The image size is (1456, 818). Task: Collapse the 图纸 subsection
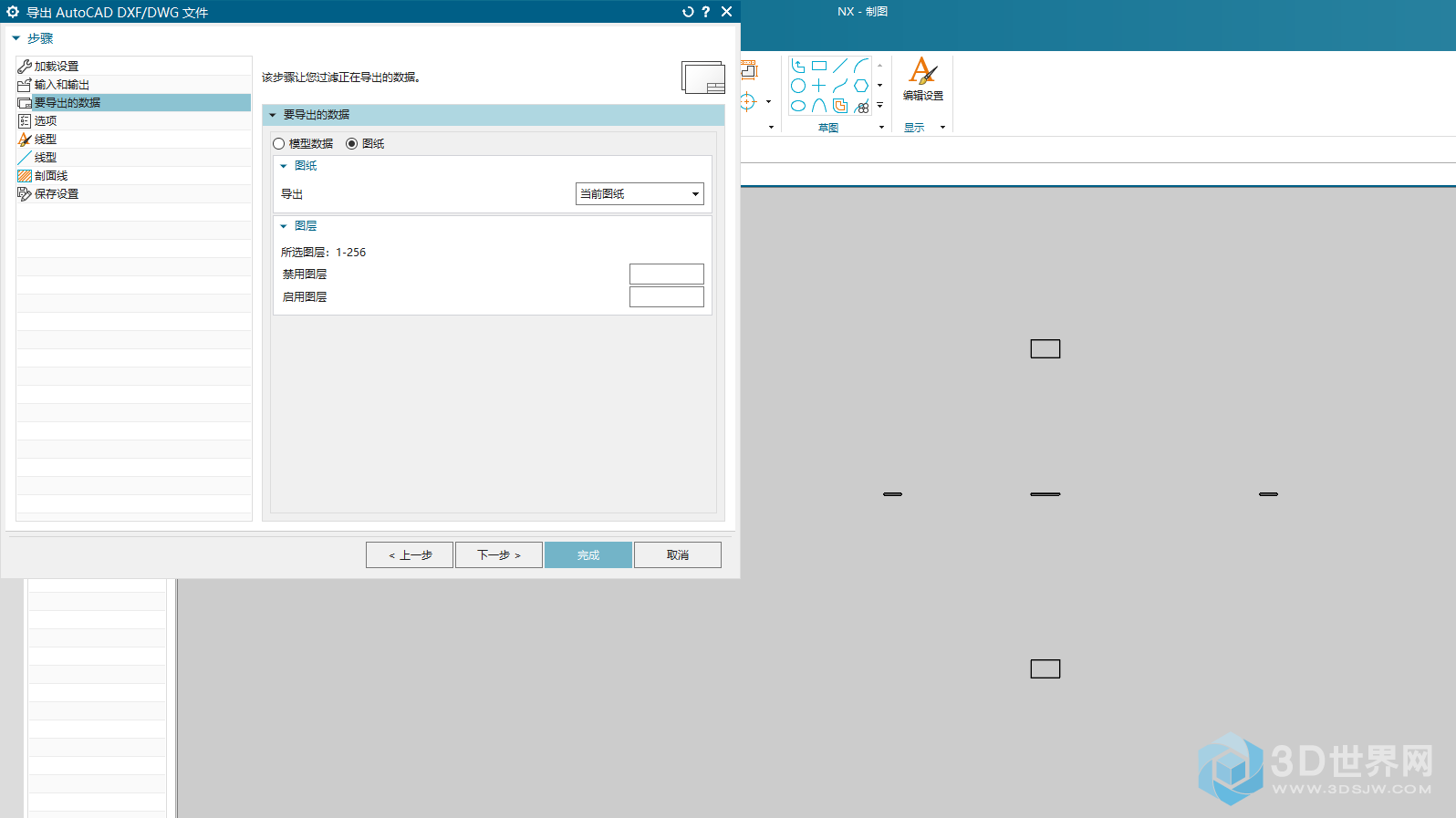[284, 166]
